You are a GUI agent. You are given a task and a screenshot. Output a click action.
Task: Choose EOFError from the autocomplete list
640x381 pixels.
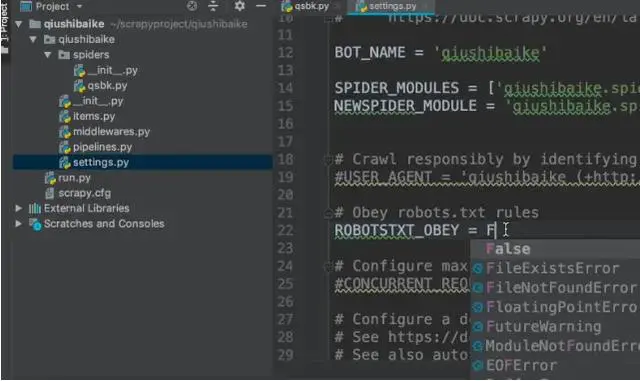coord(555,365)
